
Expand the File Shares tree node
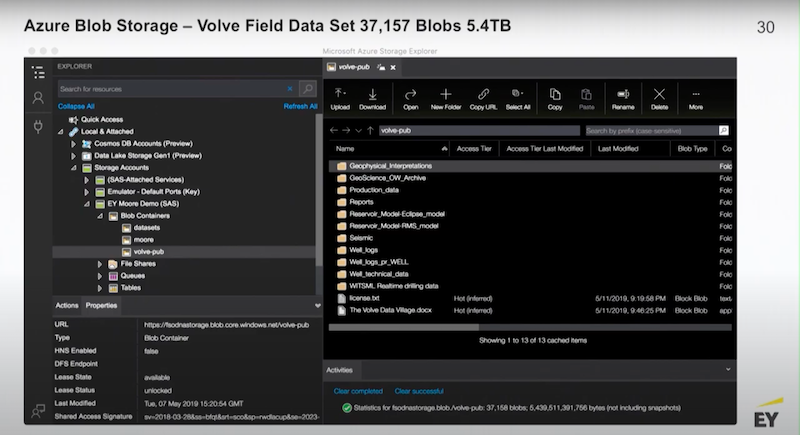[x=99, y=264]
